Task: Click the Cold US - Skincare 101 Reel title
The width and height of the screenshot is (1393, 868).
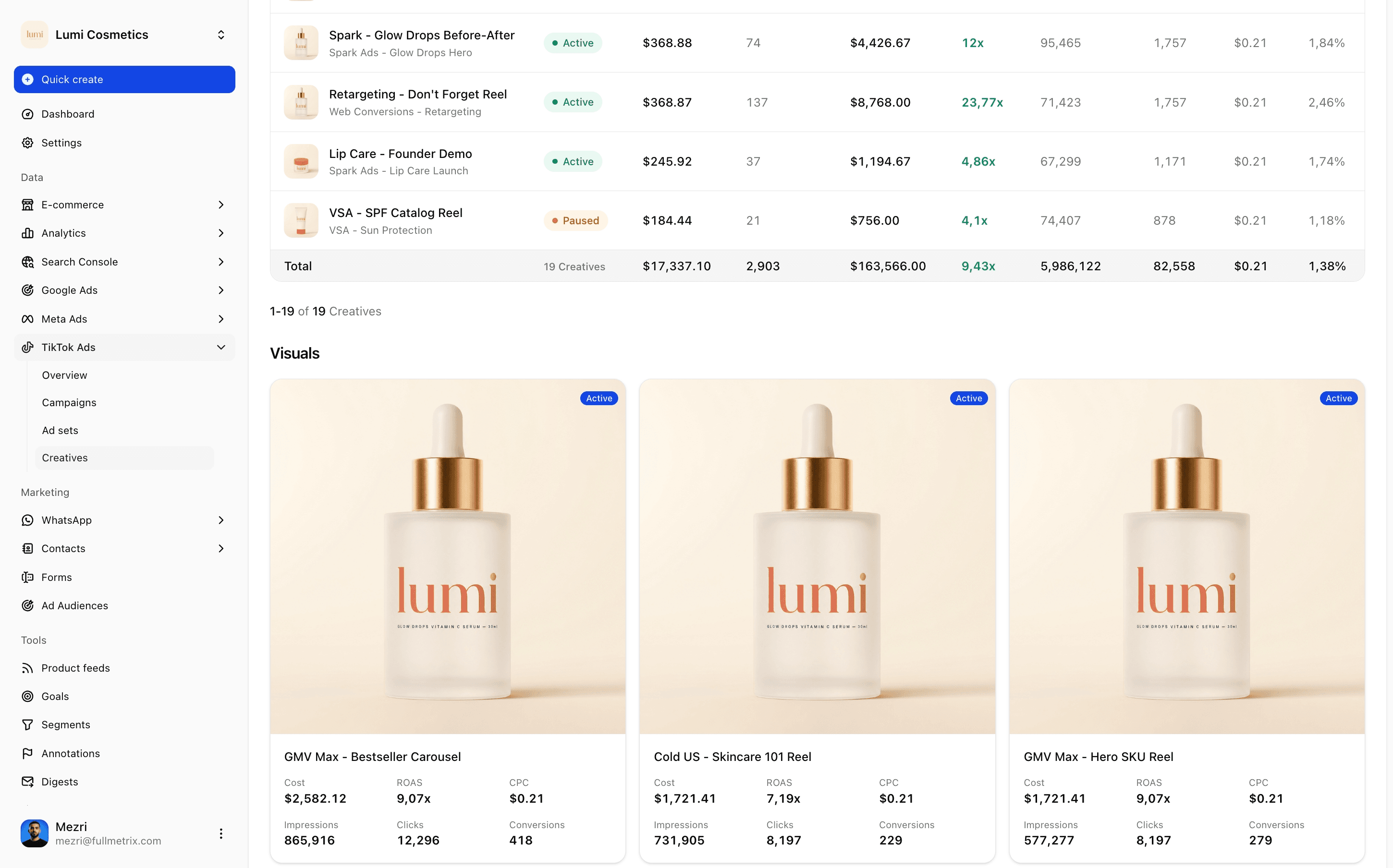Action: pyautogui.click(x=733, y=757)
